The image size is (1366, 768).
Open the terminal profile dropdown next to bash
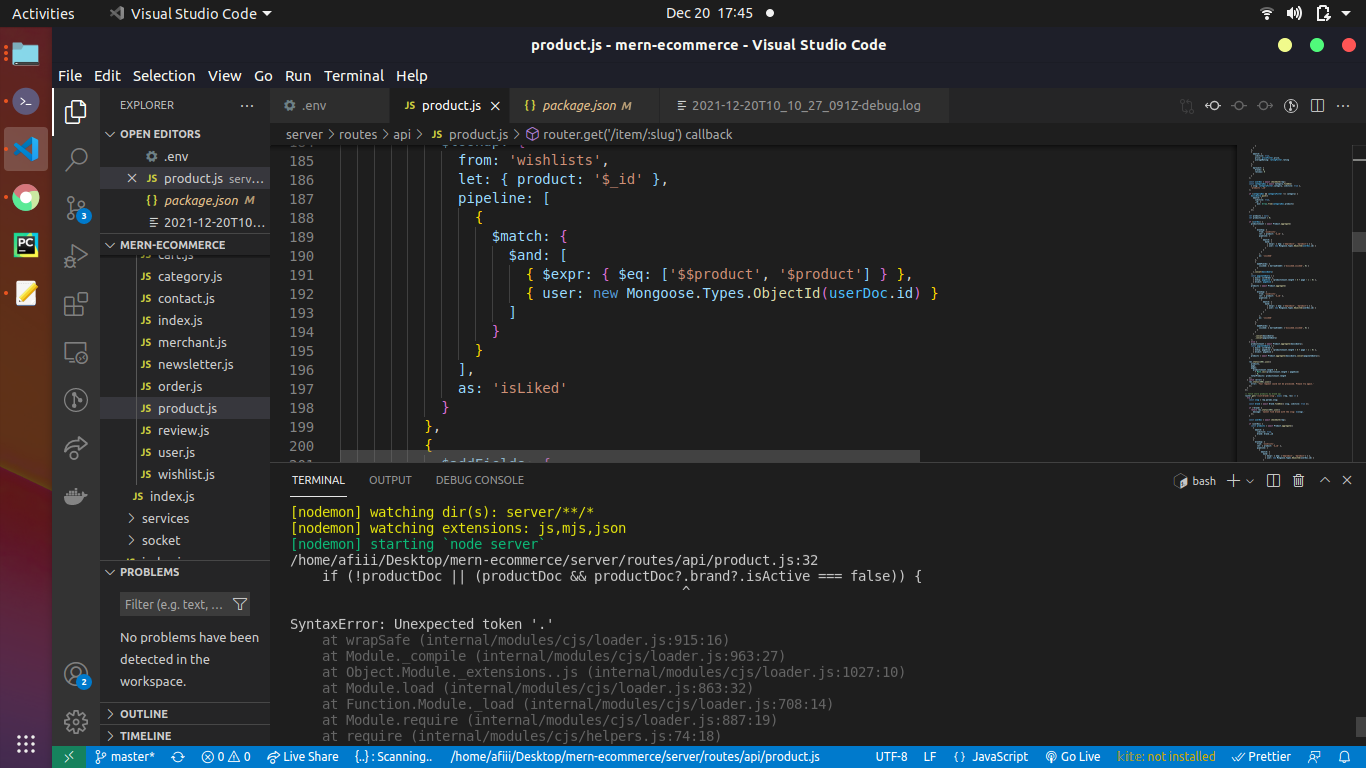tap(1249, 480)
